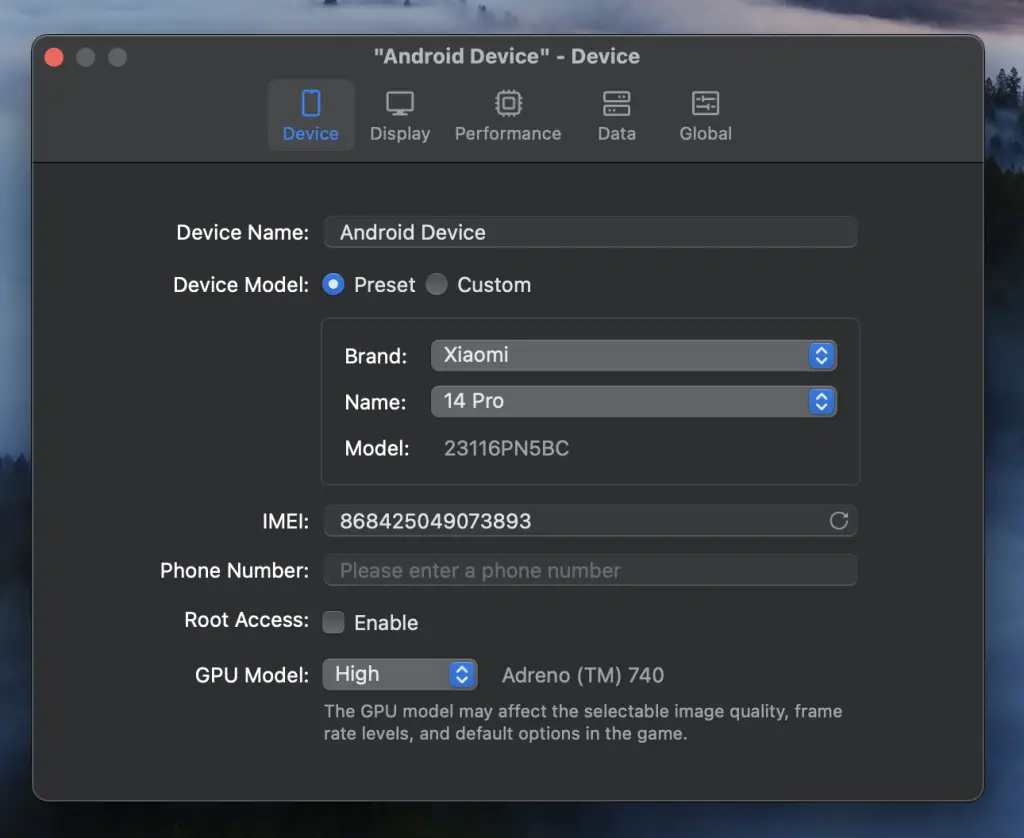
Task: Click the Global tab label
Action: [x=705, y=134]
